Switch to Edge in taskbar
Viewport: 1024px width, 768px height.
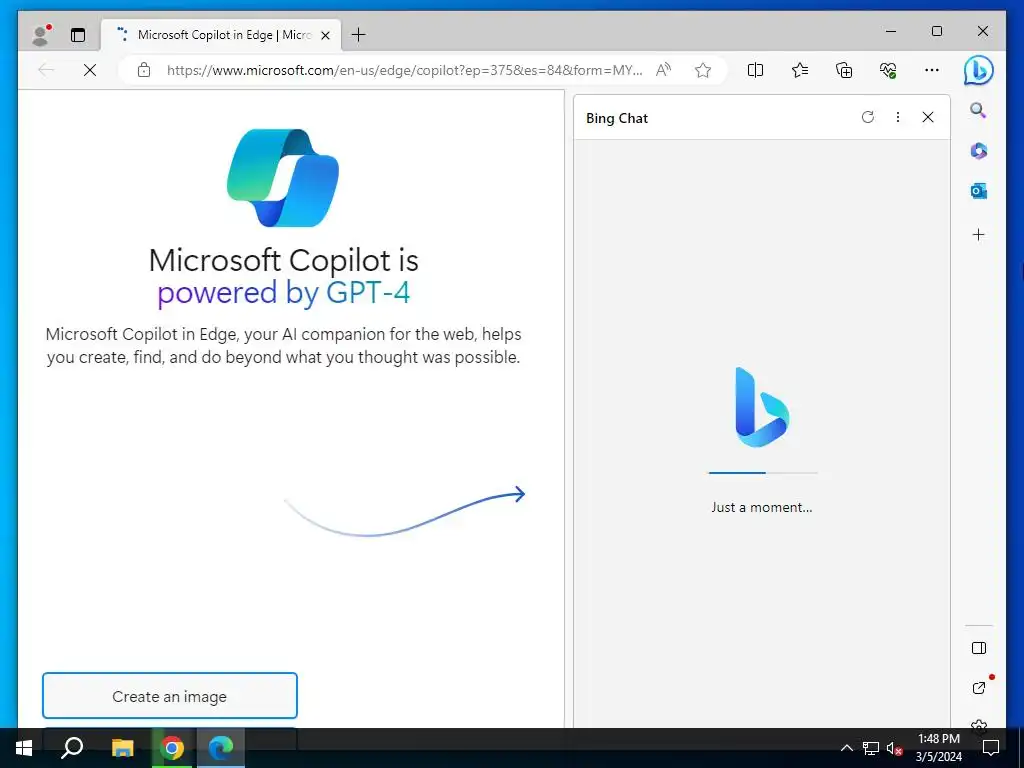[x=221, y=748]
